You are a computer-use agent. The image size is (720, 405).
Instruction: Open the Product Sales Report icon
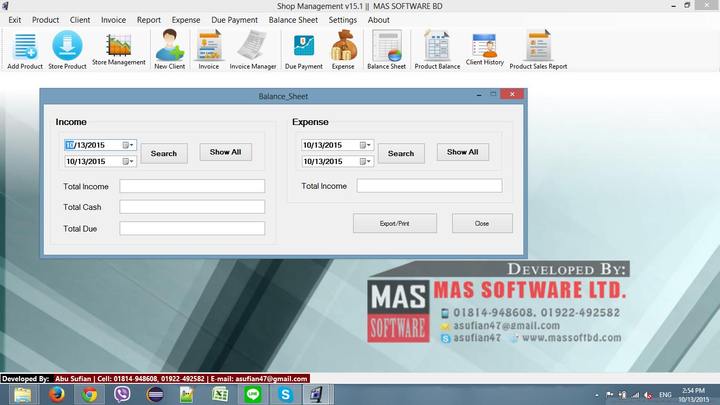538,48
